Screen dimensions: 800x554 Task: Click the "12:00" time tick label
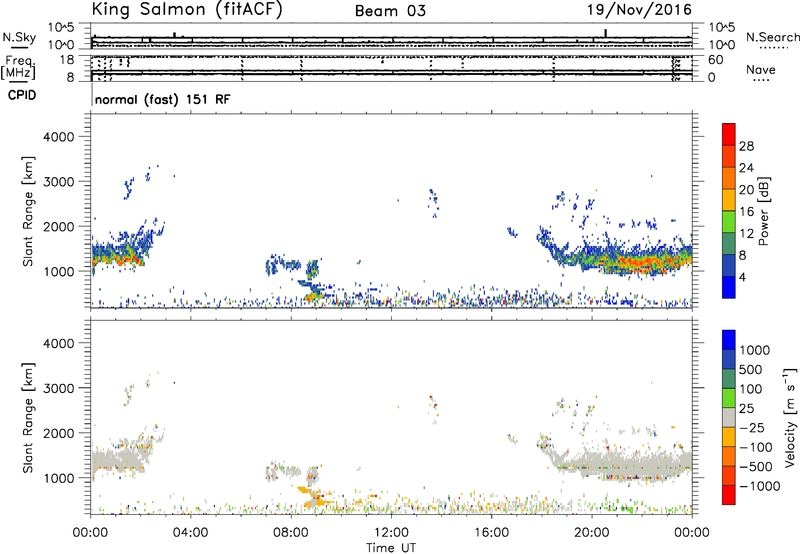click(x=391, y=533)
